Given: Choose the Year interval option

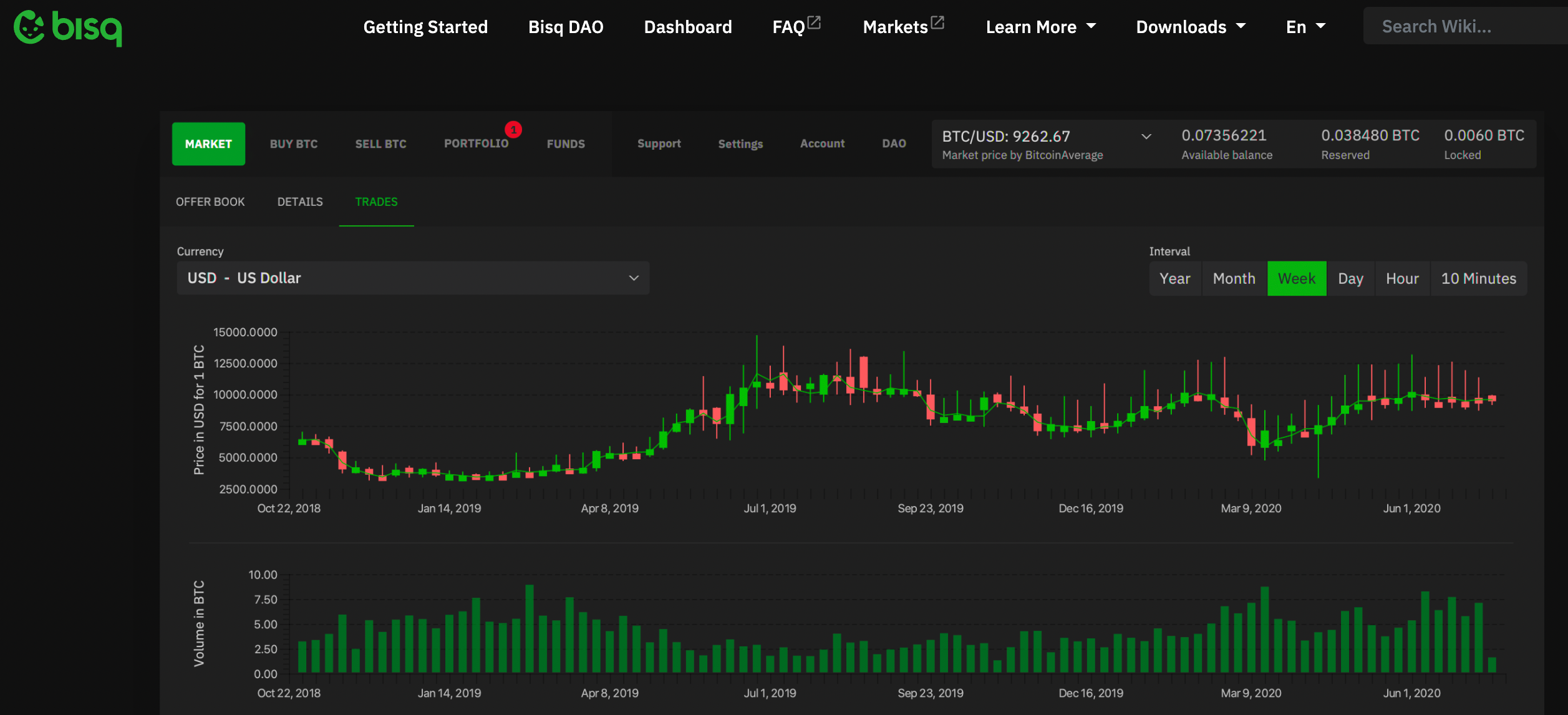Looking at the screenshot, I should coord(1174,278).
